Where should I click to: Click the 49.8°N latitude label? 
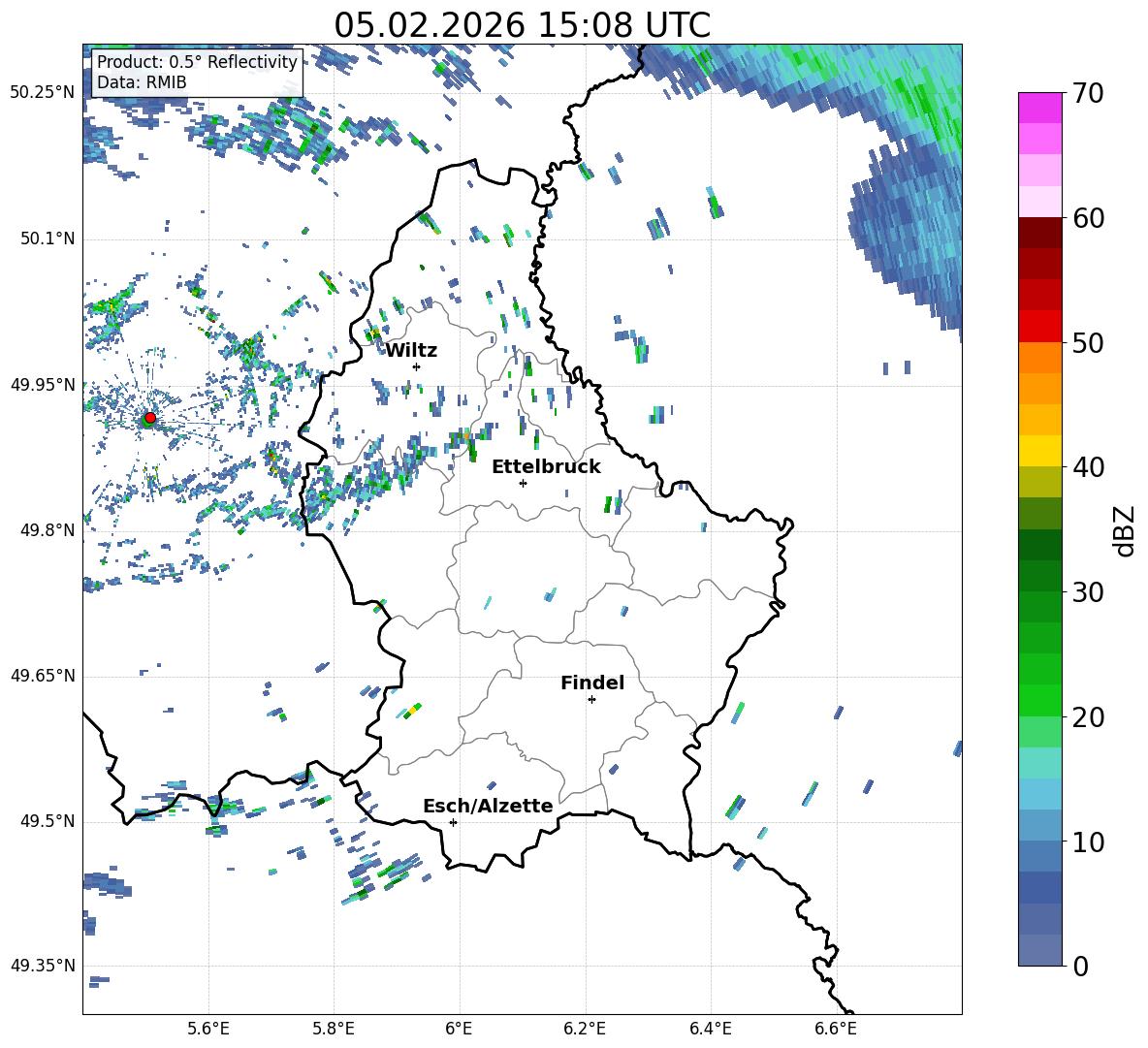(48, 530)
